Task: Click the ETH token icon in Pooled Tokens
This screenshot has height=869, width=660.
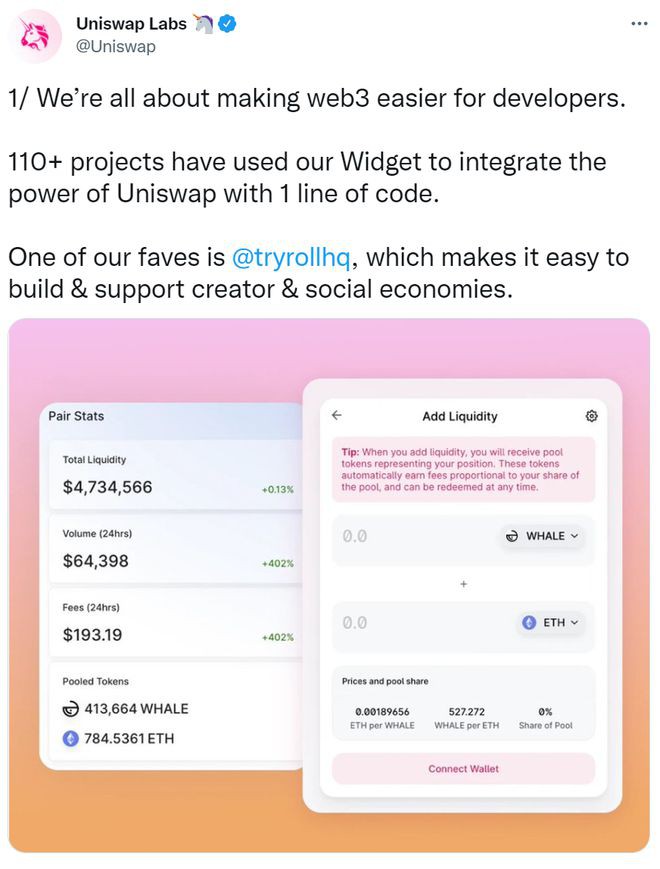Action: pyautogui.click(x=71, y=739)
